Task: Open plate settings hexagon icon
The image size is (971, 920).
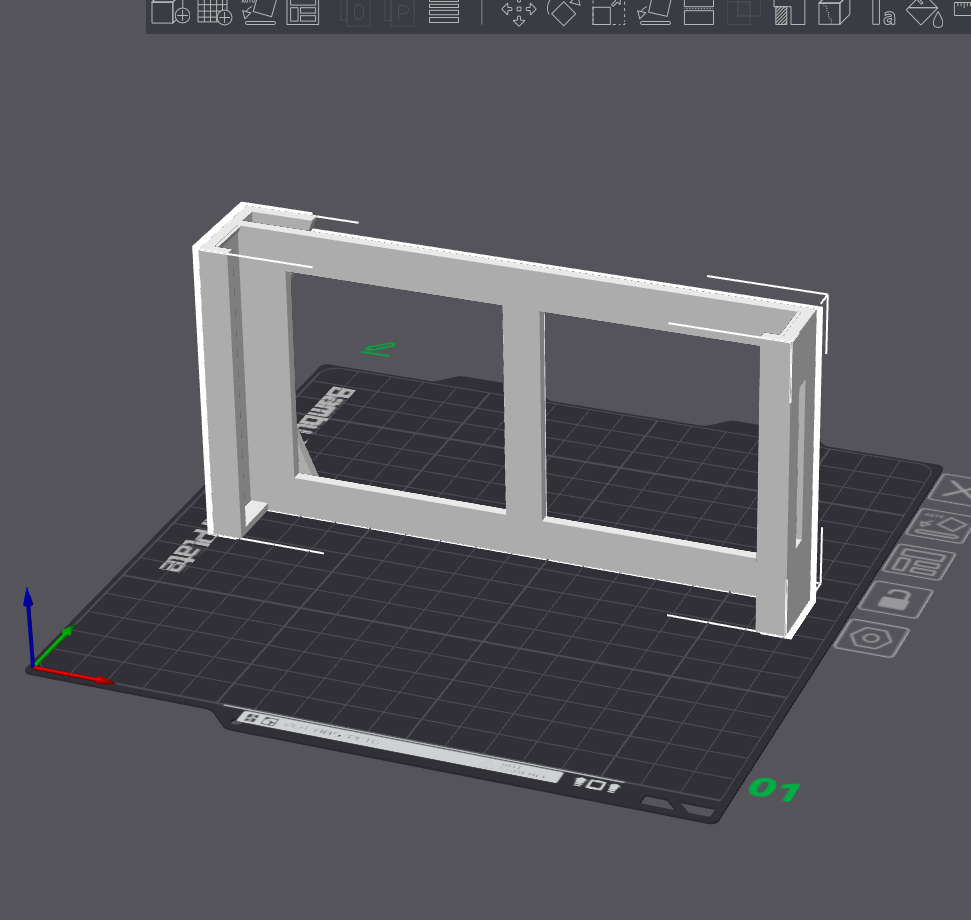Action: click(871, 638)
